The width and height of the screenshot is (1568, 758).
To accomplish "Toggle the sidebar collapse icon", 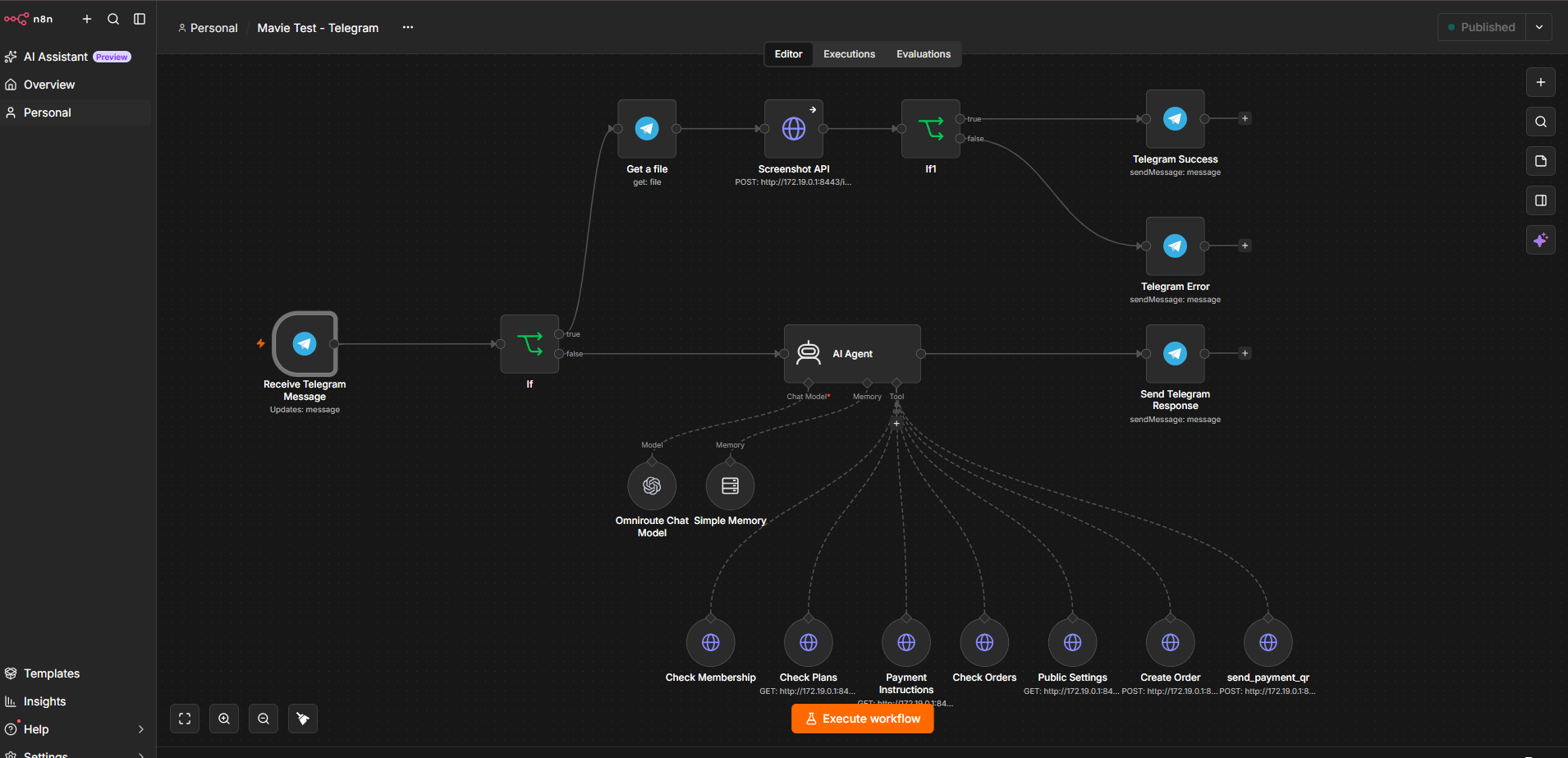I will [140, 19].
